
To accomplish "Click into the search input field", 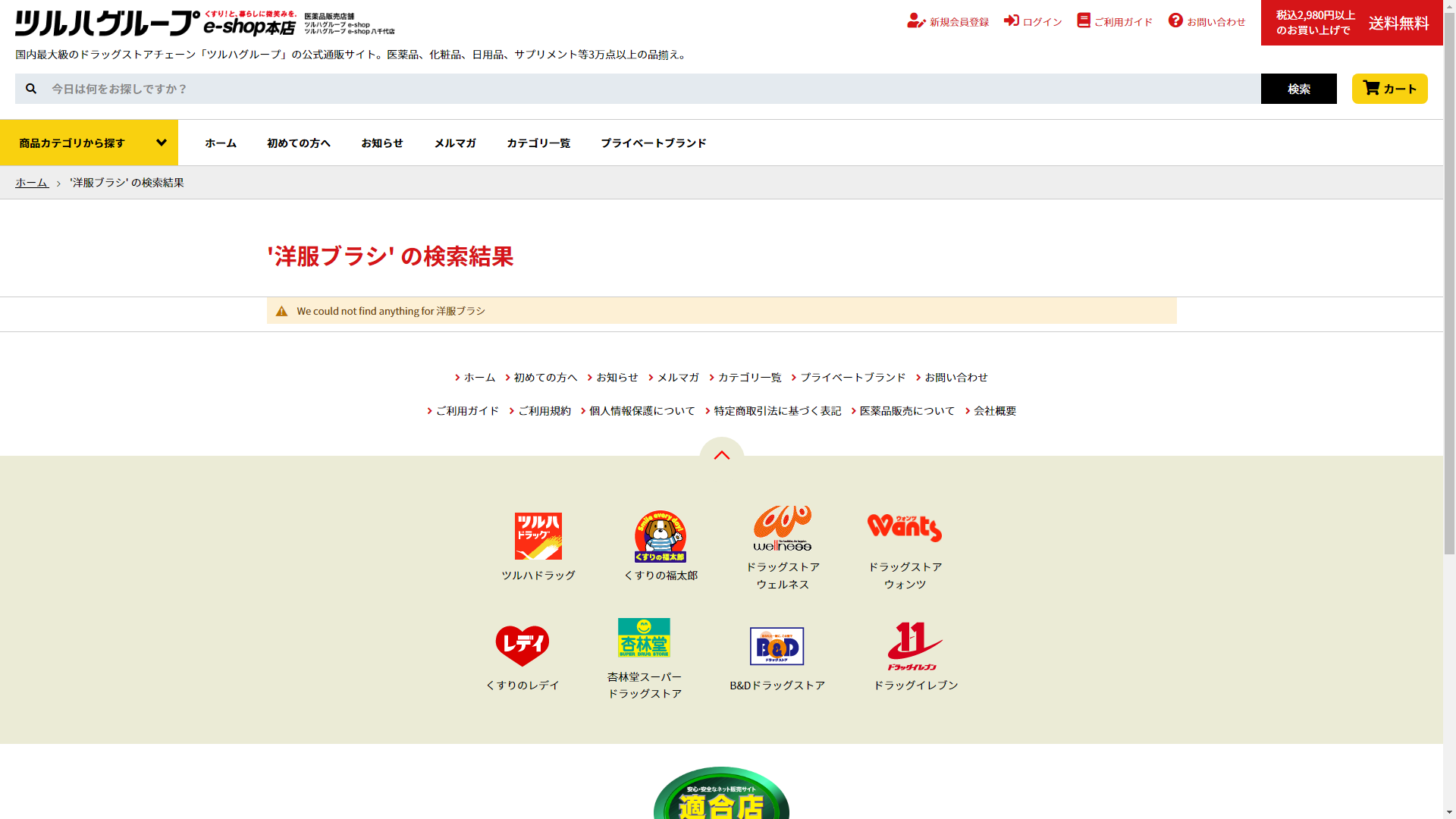I will [x=652, y=89].
